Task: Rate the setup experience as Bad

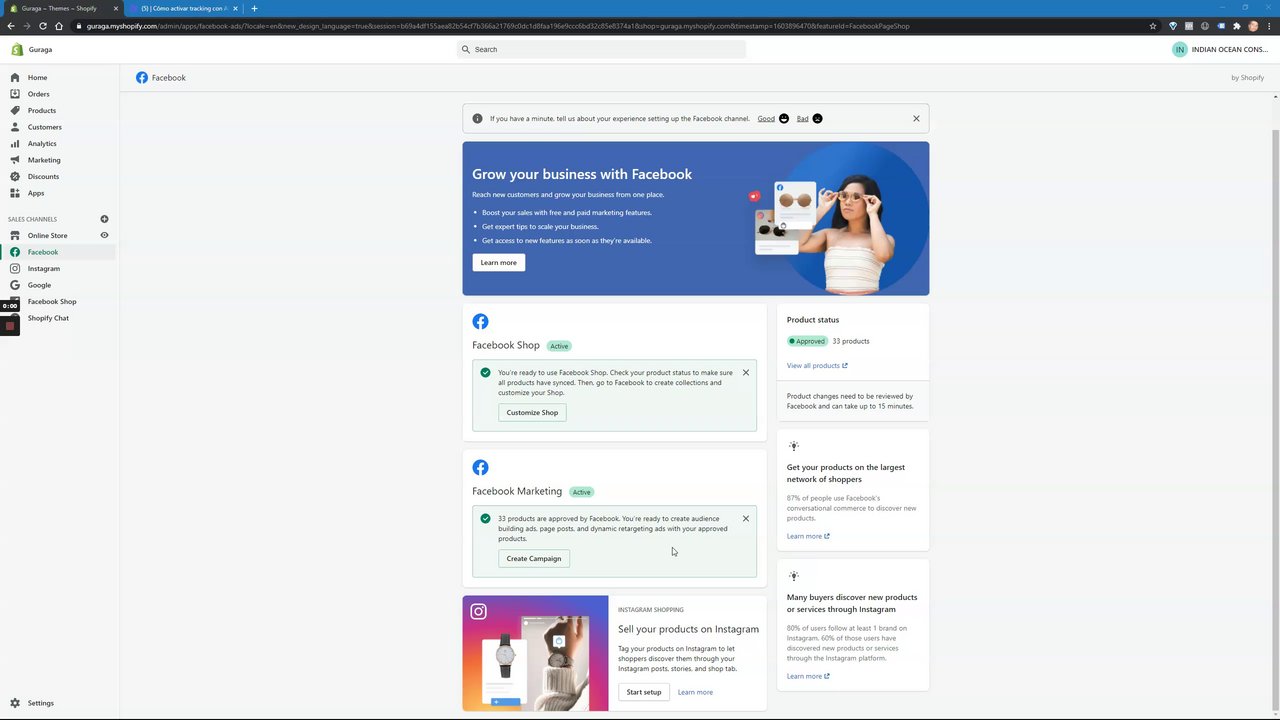Action: pos(802,118)
